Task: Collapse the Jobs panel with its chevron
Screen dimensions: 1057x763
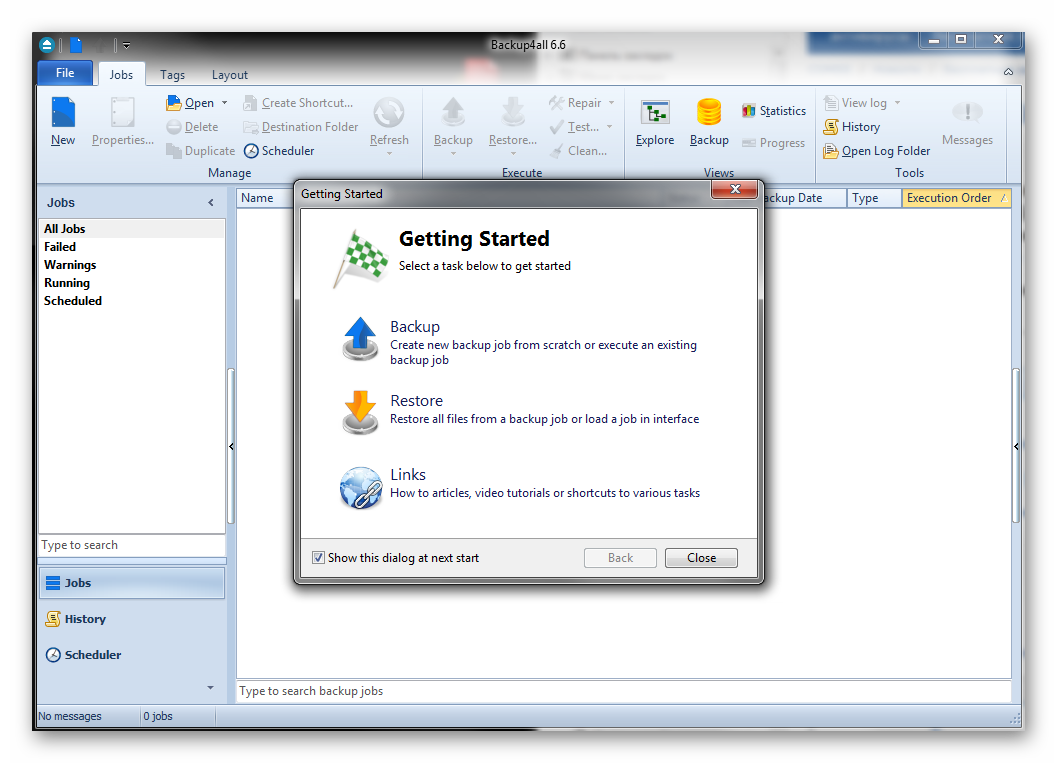Action: (x=211, y=202)
